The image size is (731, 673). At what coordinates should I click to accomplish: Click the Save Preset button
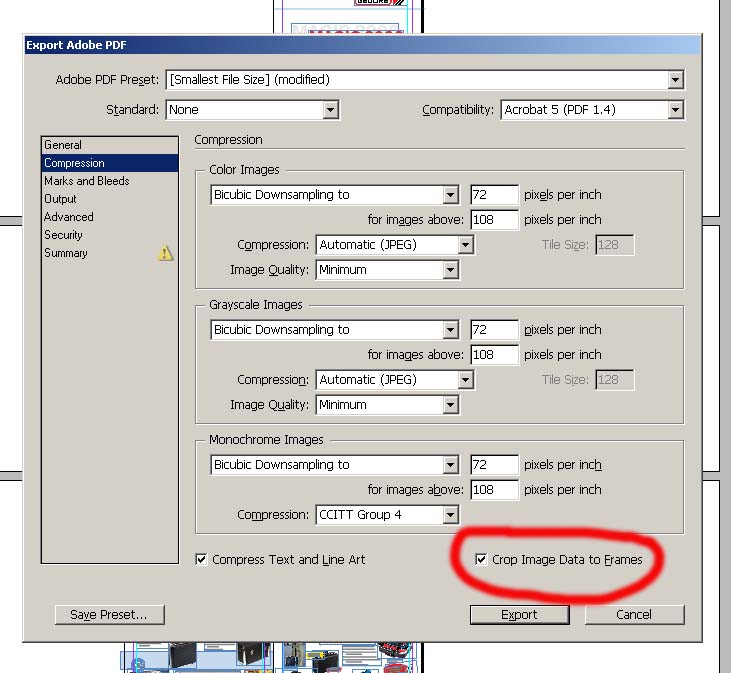pyautogui.click(x=109, y=615)
